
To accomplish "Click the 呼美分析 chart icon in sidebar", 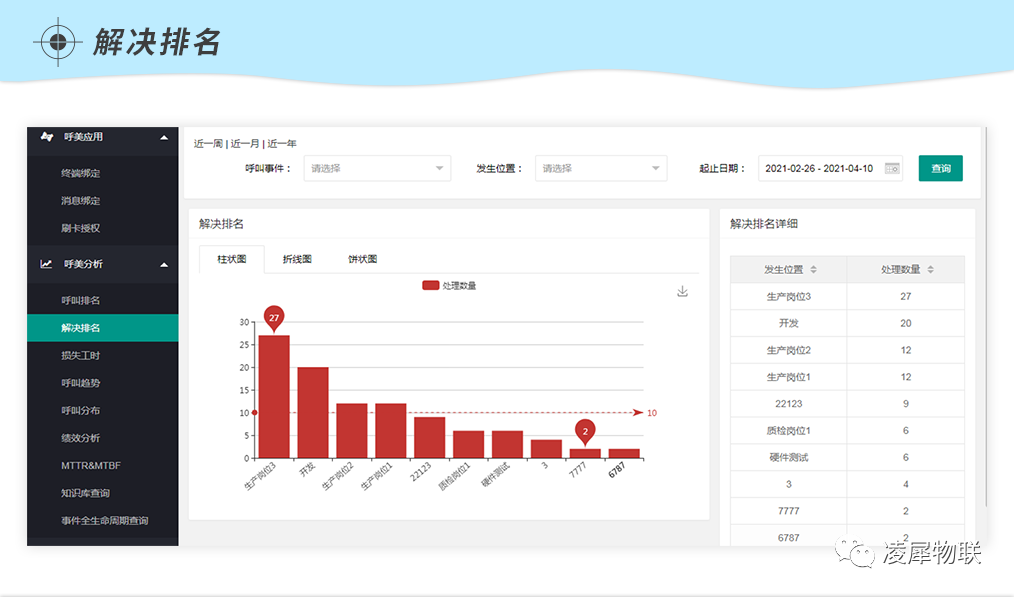I will click(x=46, y=264).
